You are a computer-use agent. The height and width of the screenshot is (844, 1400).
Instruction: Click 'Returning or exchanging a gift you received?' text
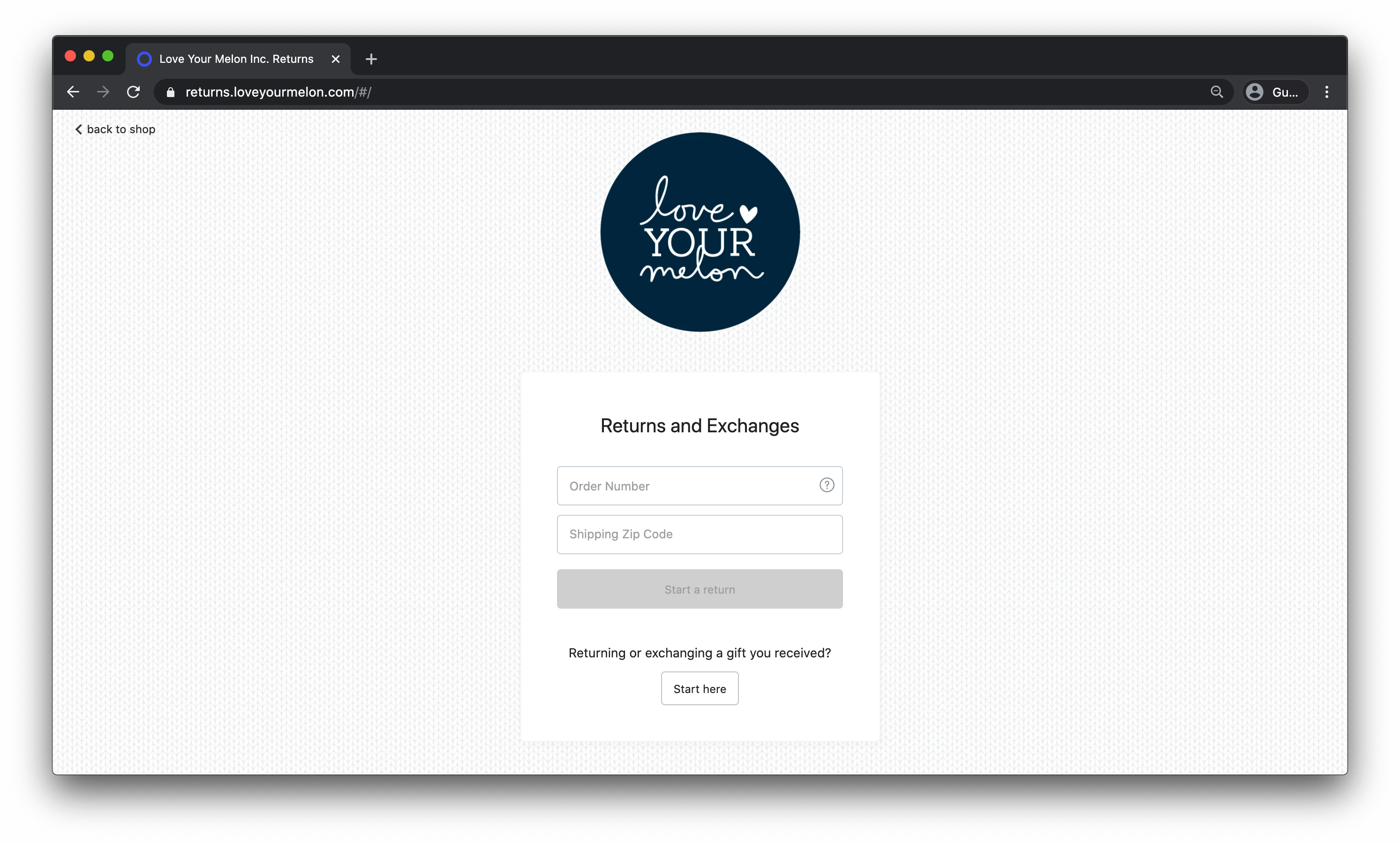[x=700, y=653]
